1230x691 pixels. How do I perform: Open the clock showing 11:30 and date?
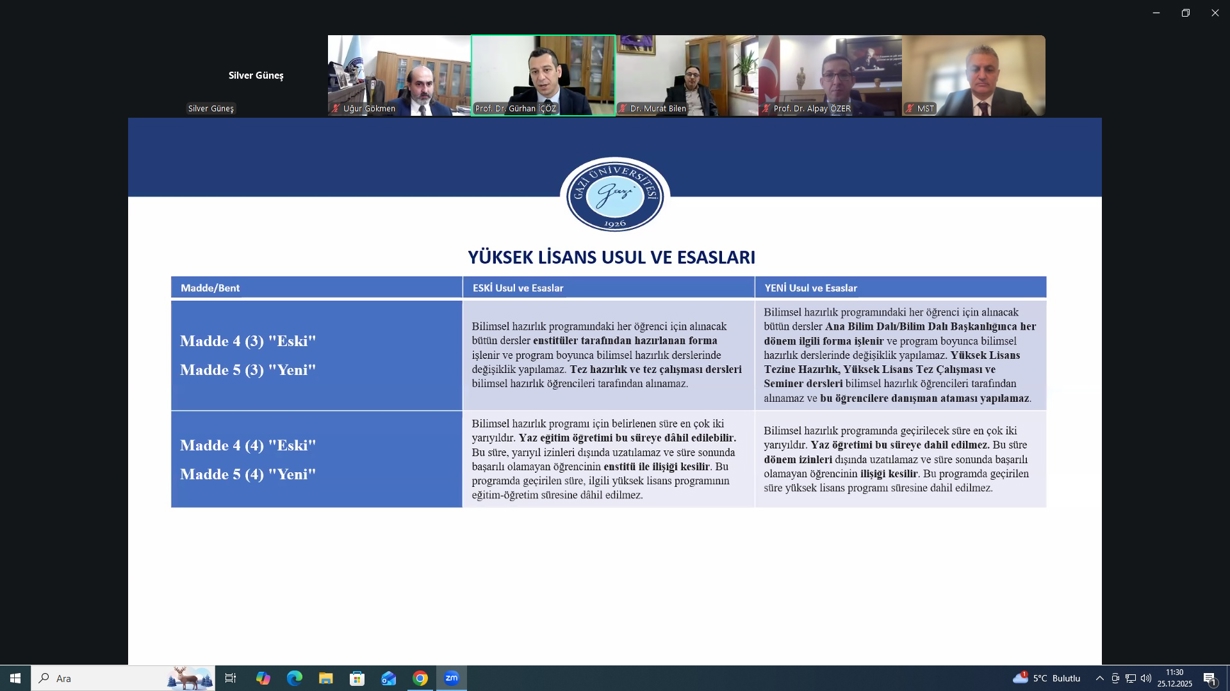coord(1174,678)
